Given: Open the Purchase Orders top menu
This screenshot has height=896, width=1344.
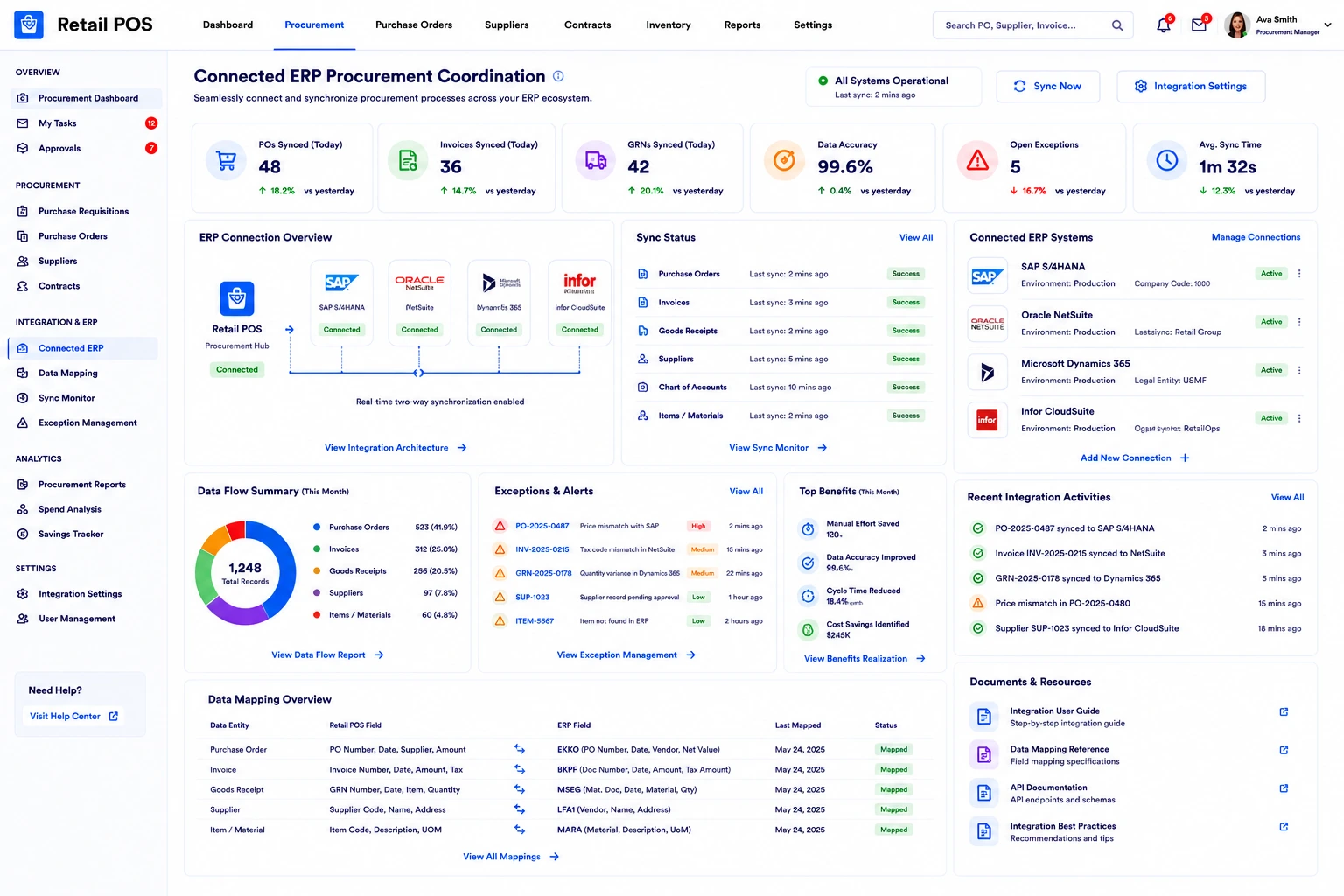Looking at the screenshot, I should click(414, 24).
